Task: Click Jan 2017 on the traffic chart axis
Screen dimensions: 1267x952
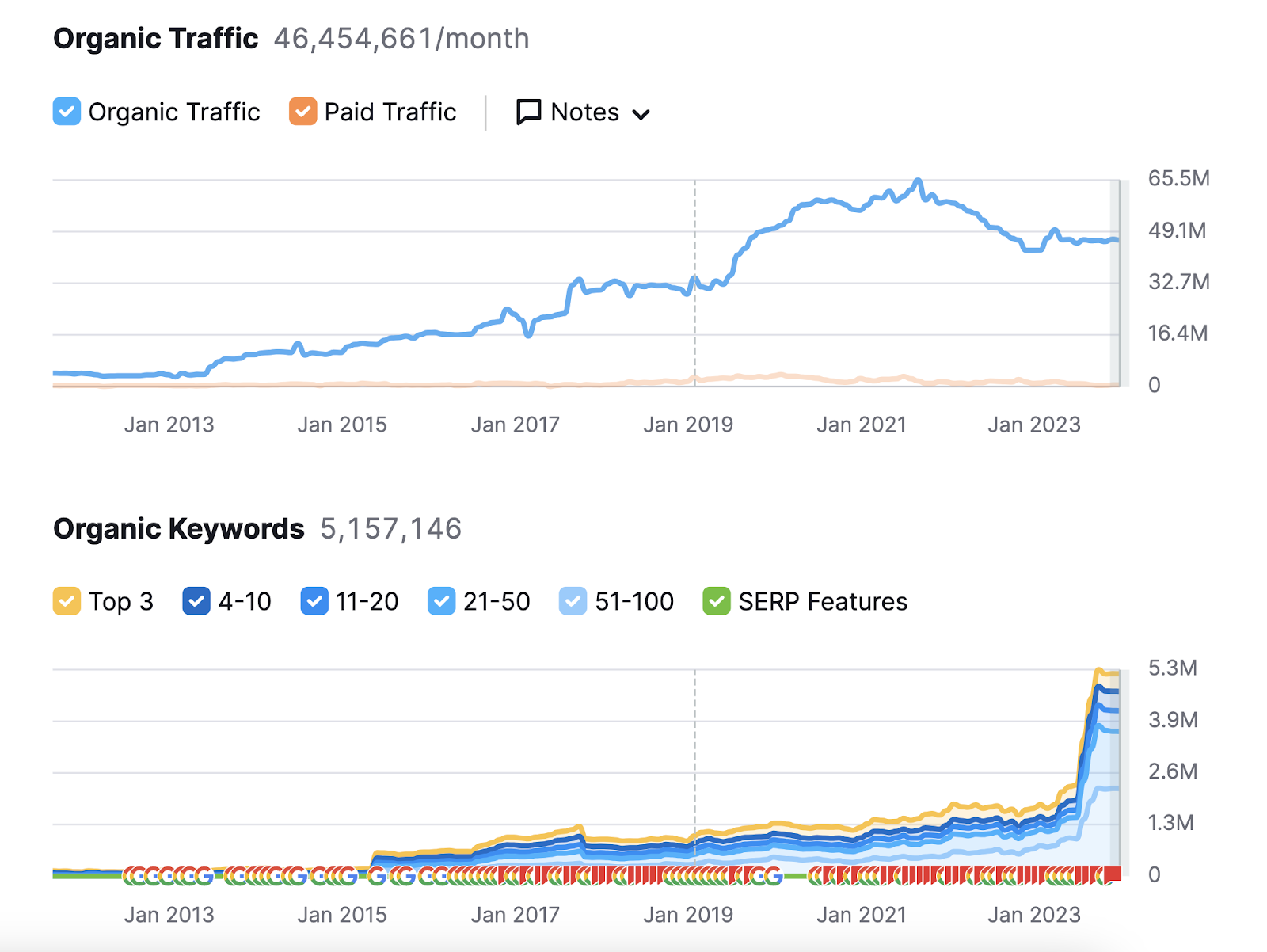Action: pos(515,425)
